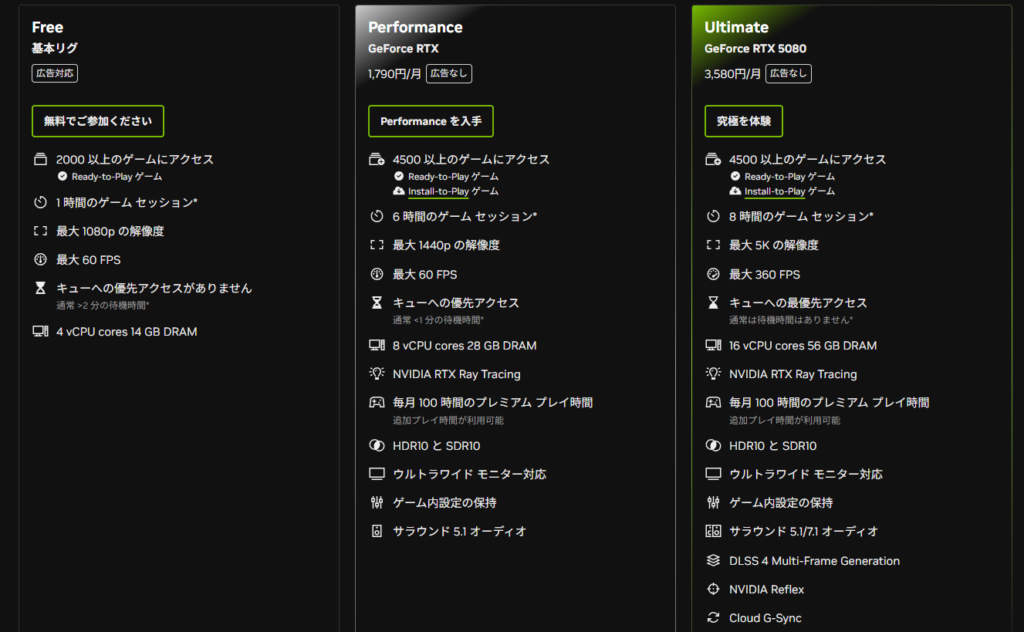Click the GeForce RTX 5080 subtitle
The image size is (1024, 632).
click(755, 48)
